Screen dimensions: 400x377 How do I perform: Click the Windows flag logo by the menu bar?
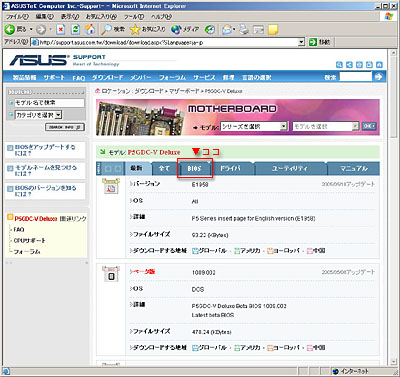click(x=389, y=16)
